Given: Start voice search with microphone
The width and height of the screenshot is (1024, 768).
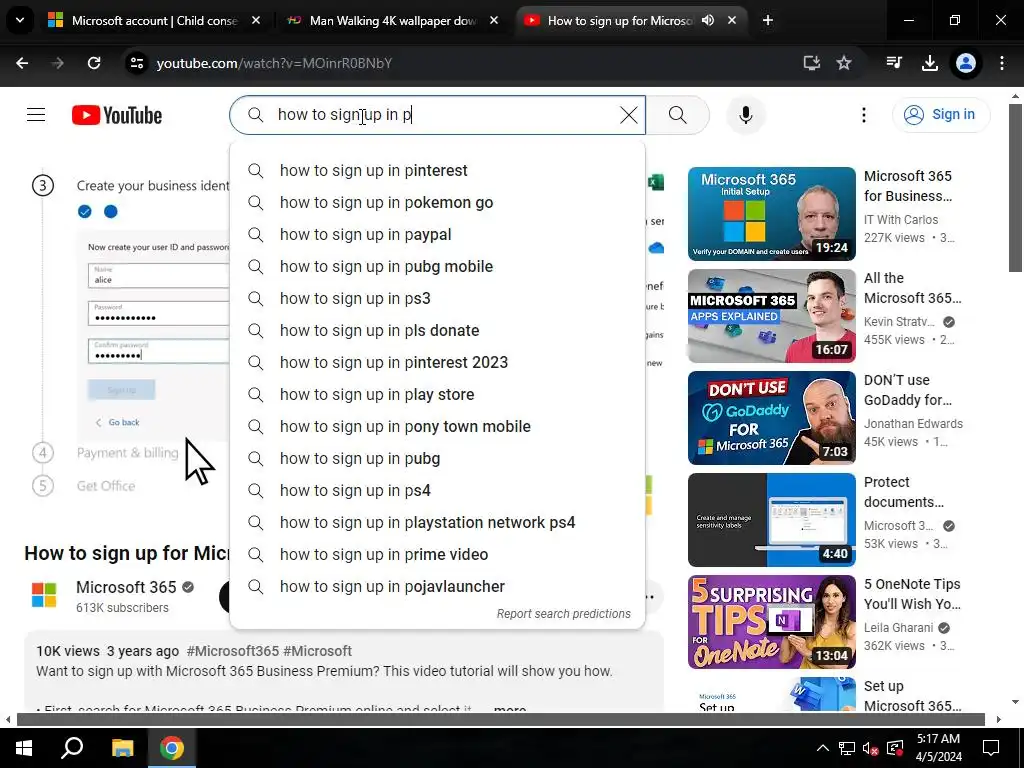Looking at the screenshot, I should (x=746, y=115).
